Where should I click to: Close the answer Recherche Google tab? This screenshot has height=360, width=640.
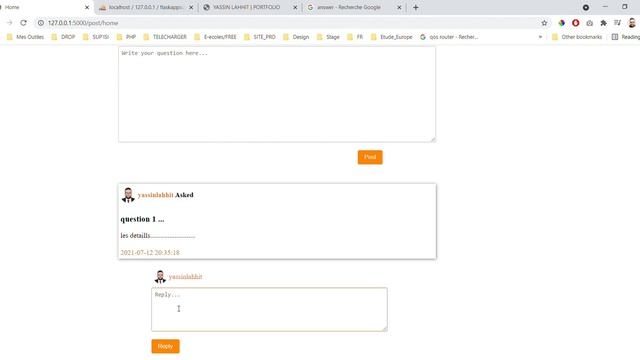[x=399, y=7]
